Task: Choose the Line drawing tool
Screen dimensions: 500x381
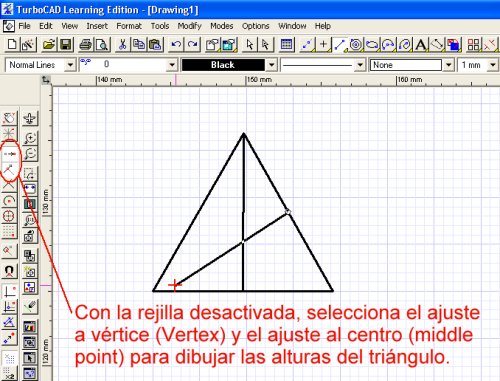Action: click(x=339, y=44)
